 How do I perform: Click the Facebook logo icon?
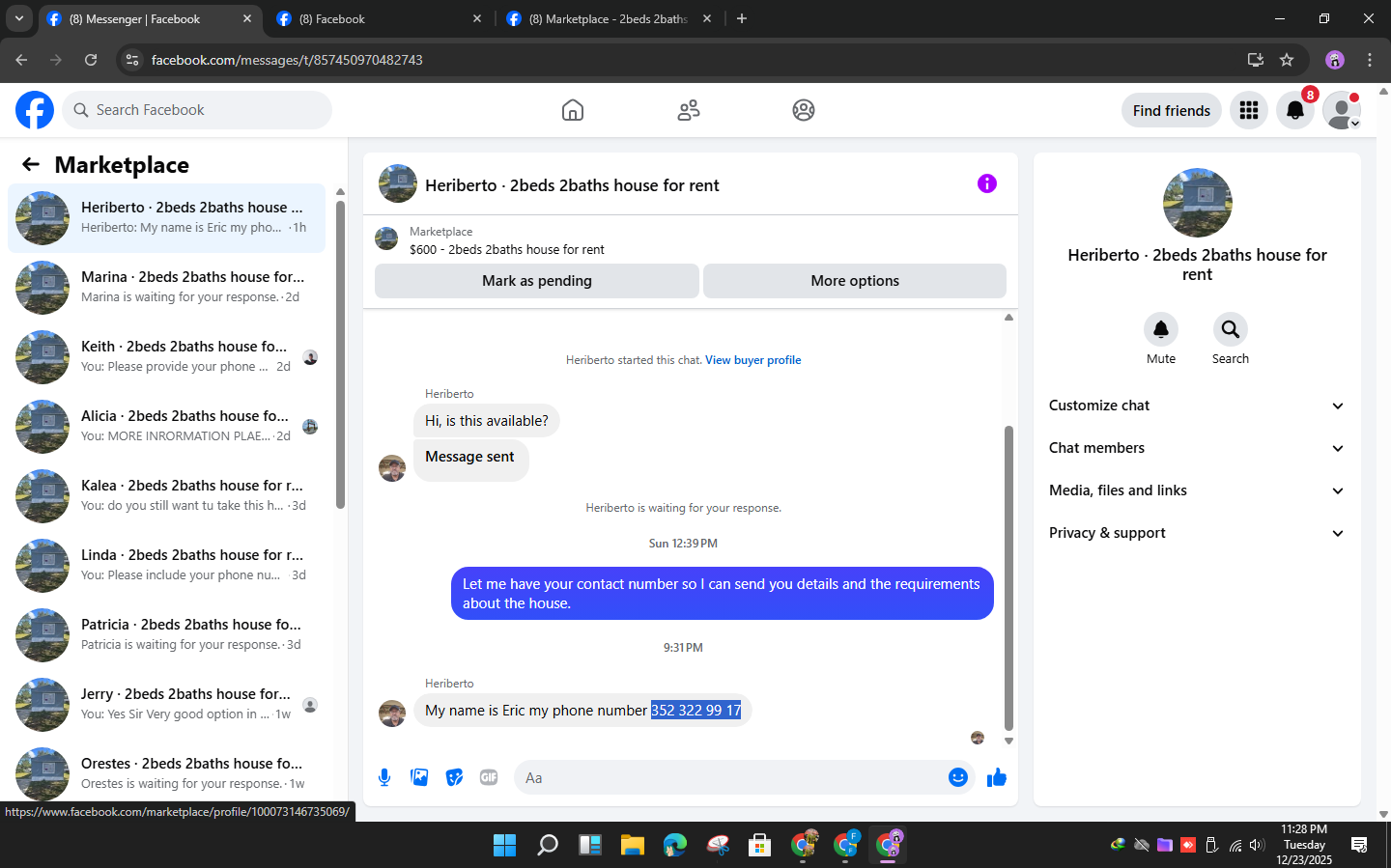click(x=35, y=110)
